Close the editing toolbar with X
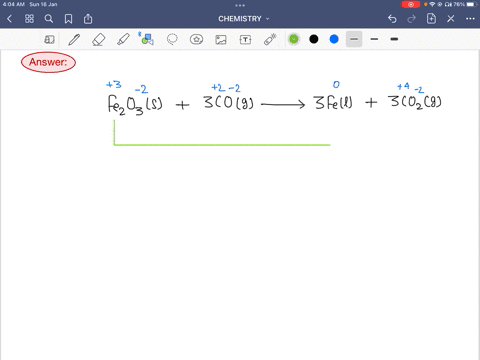The image size is (480, 360). pos(451,19)
